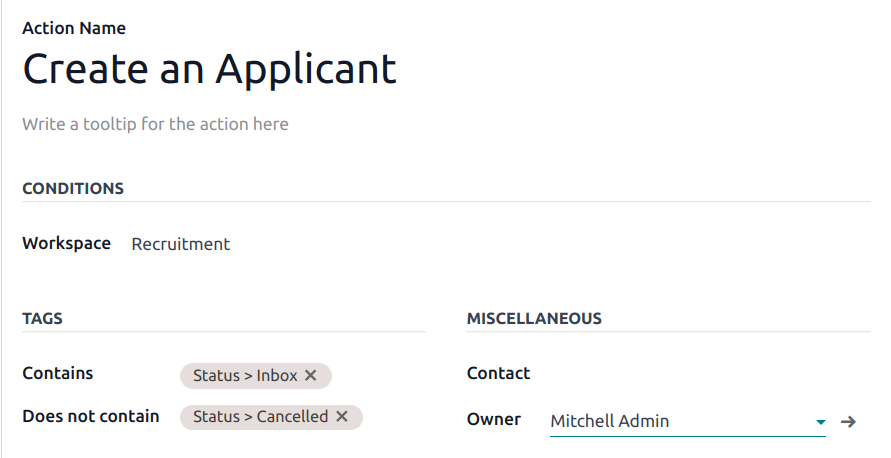Click the action name title field

[x=210, y=69]
